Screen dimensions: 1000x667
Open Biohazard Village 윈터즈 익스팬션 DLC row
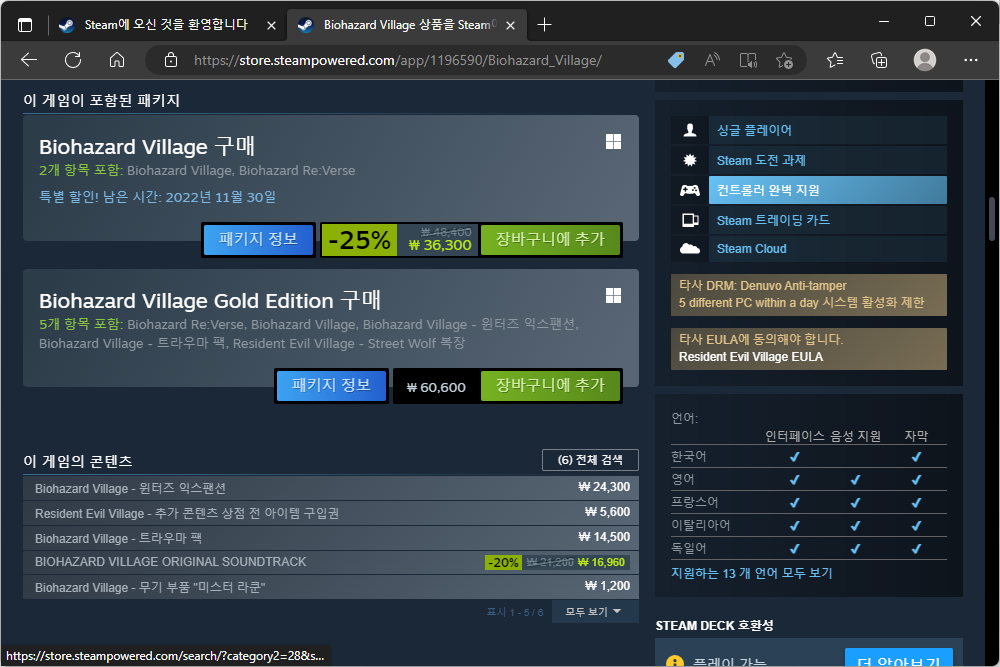click(331, 488)
